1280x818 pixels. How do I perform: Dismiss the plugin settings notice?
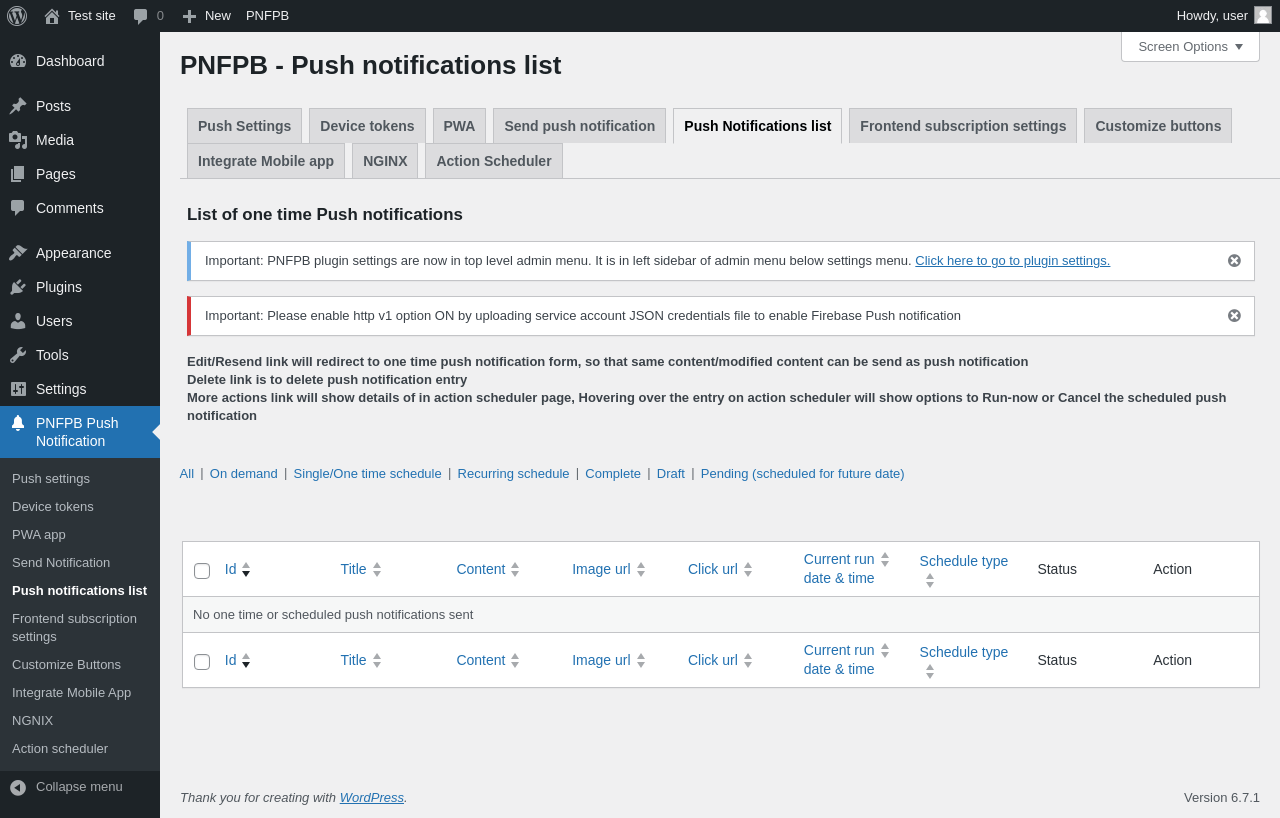pos(1234,261)
